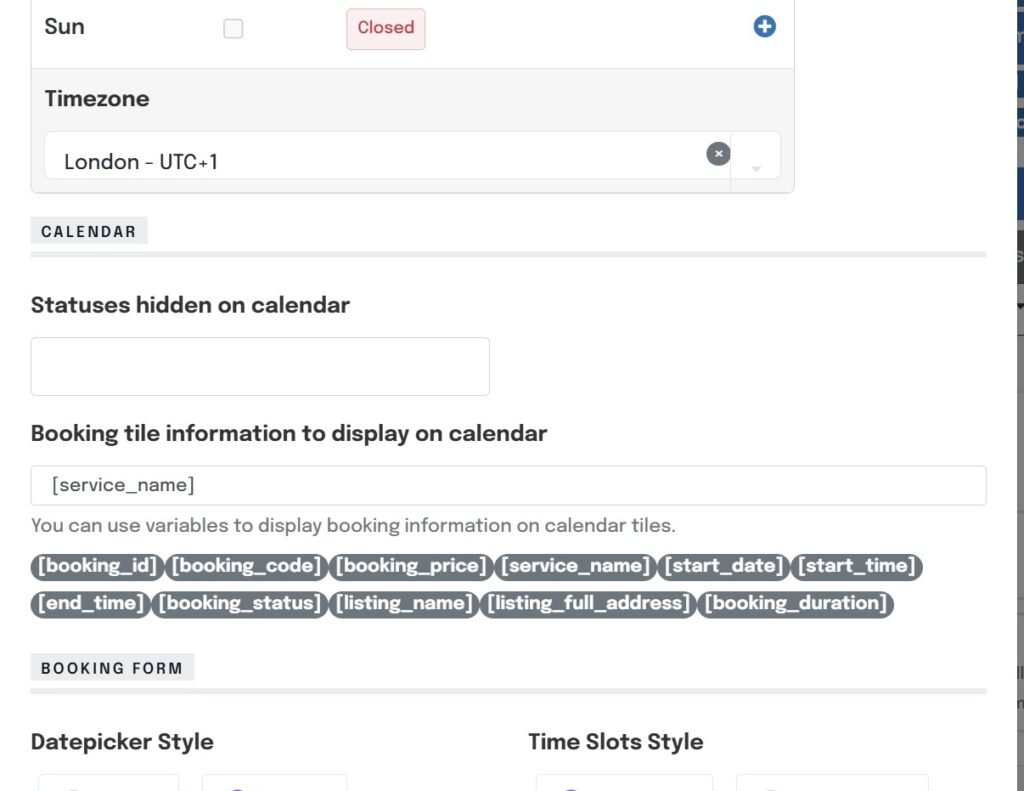
Task: Add the [start_time] variable tag
Action: [x=856, y=566]
